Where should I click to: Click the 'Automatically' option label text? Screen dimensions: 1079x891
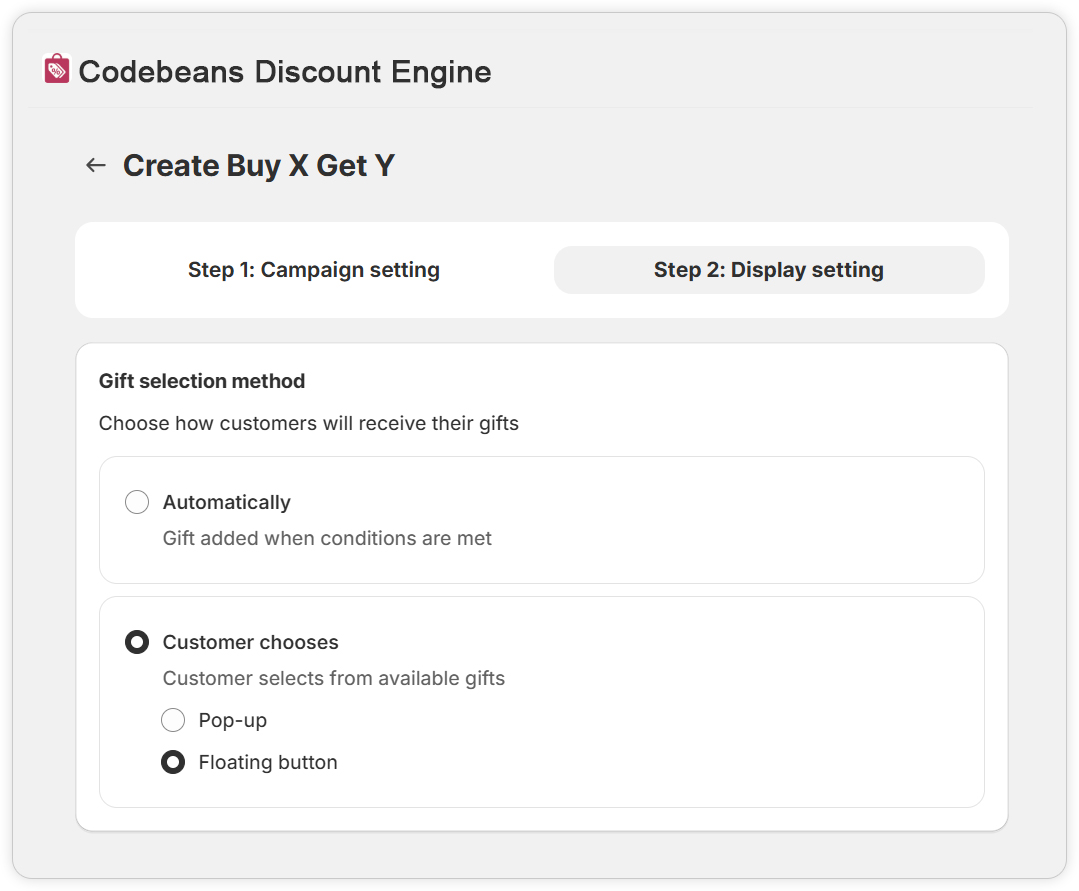click(227, 502)
